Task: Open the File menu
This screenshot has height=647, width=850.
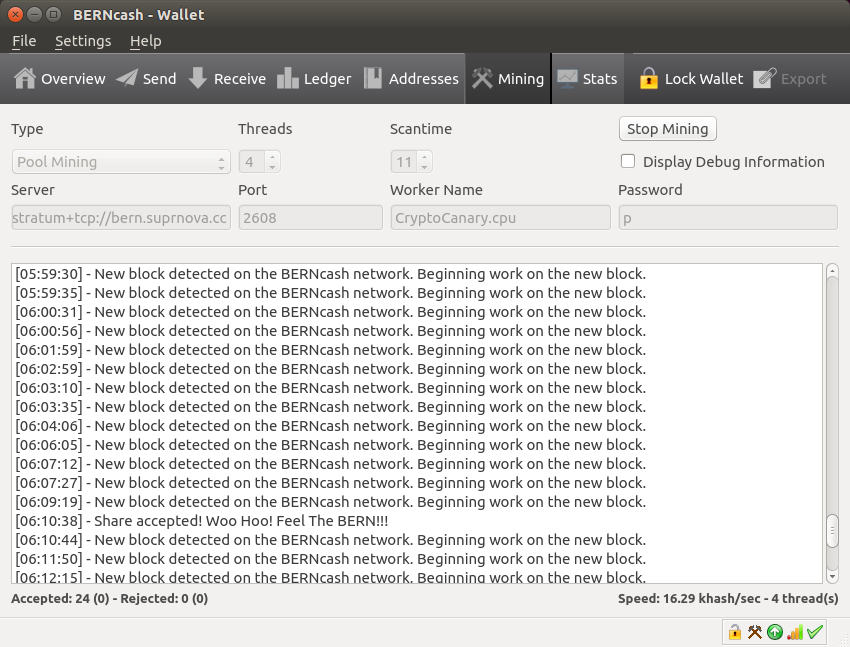Action: point(24,41)
